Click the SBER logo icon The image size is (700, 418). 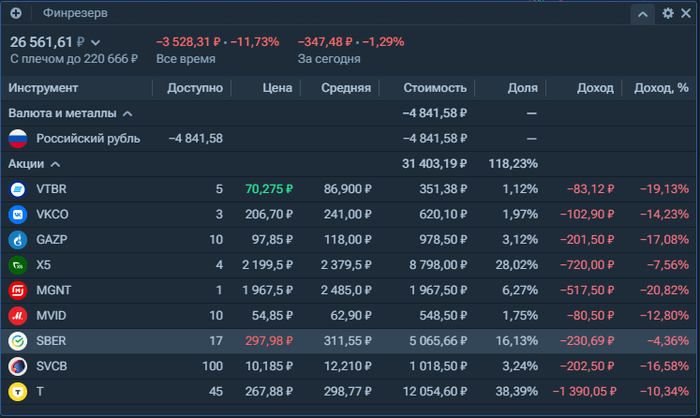tap(18, 341)
